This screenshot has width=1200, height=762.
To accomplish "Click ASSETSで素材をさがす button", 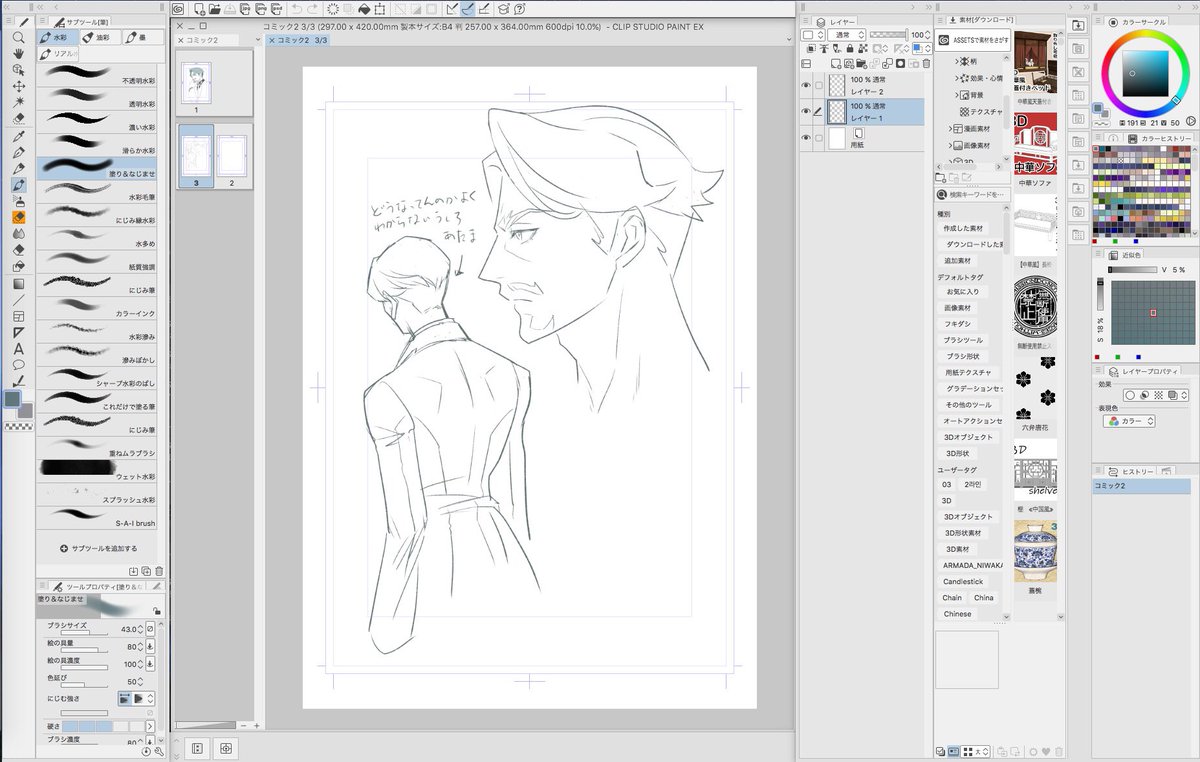I will 973,41.
